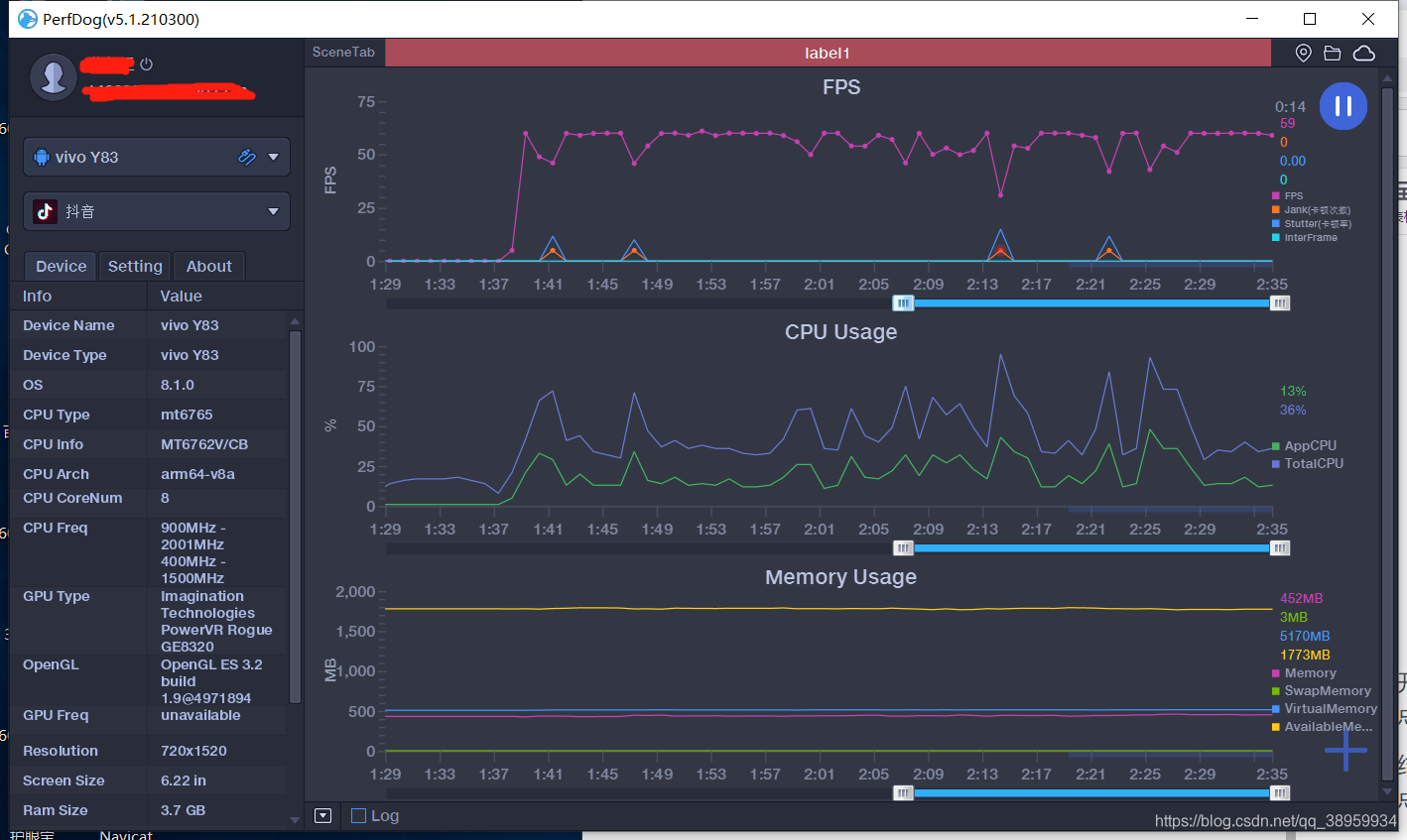1407x840 pixels.
Task: Select the CPU Type value mt6765
Action: (187, 415)
